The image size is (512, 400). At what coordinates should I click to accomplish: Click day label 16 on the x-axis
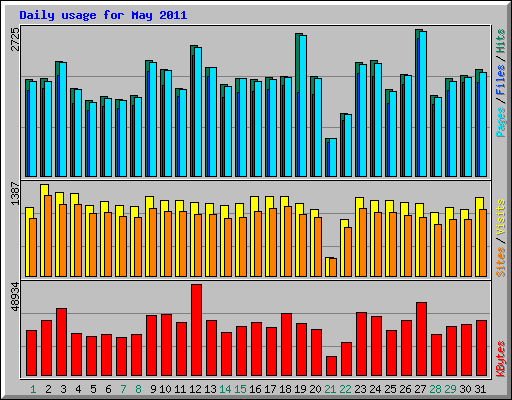click(x=255, y=389)
